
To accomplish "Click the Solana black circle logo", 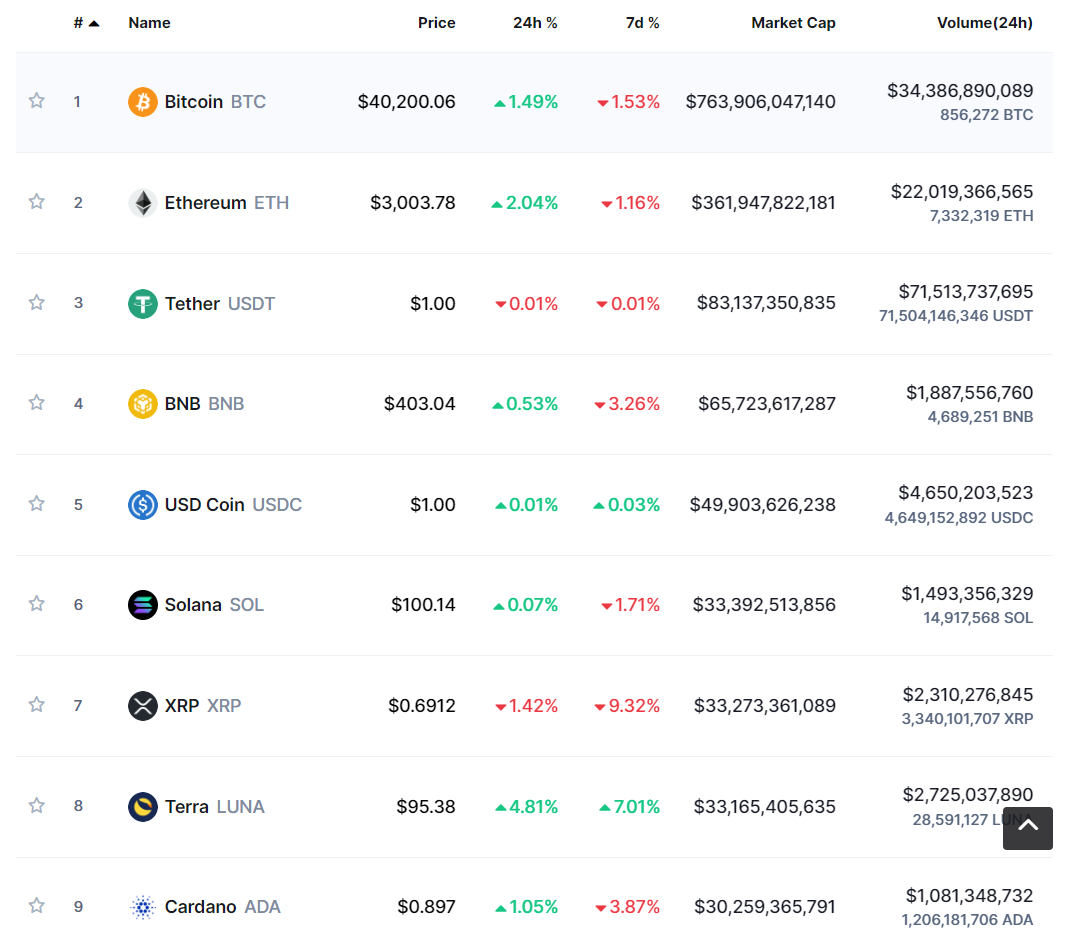I will 143,605.
